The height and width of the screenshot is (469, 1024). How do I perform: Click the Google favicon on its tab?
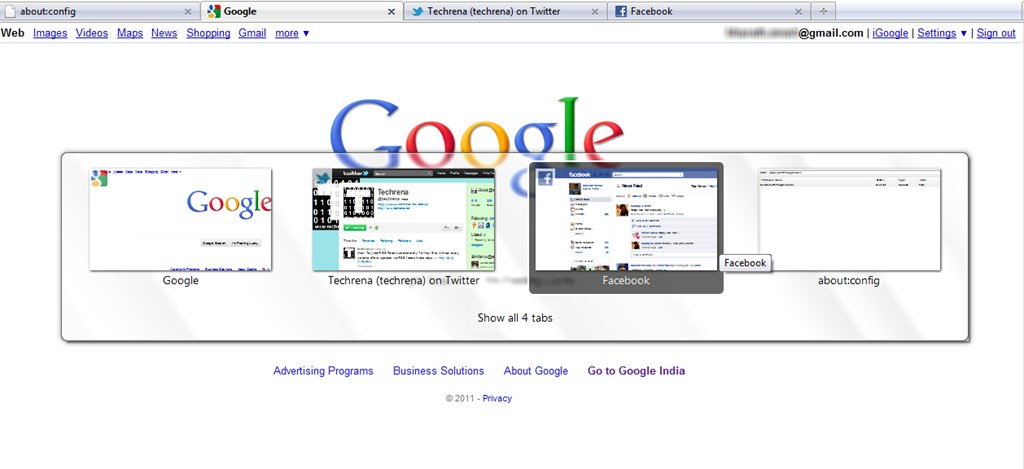(x=214, y=11)
